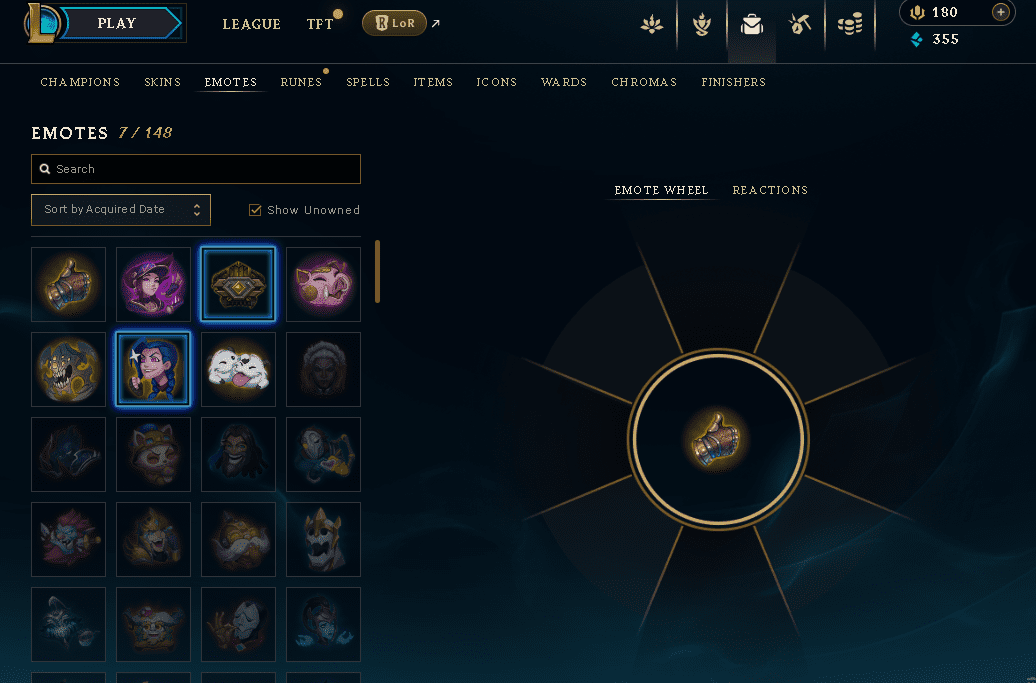Select the white poro emote thumbnail

pos(238,369)
